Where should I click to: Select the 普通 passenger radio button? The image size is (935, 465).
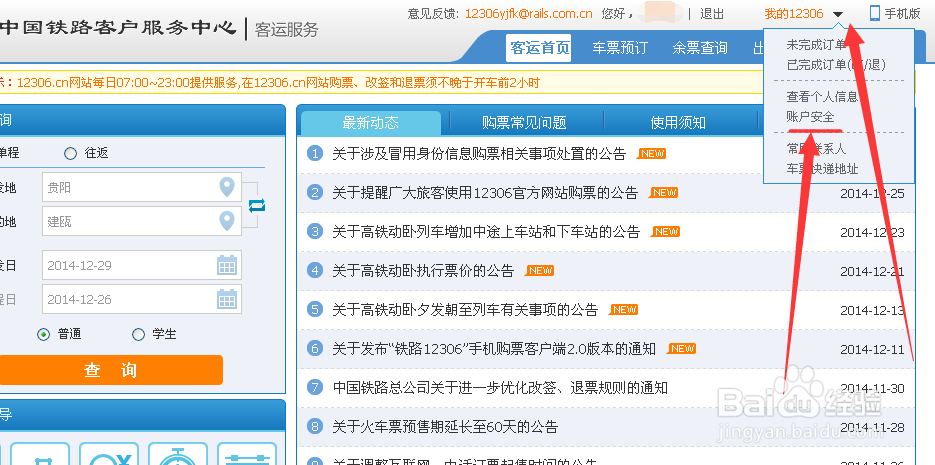tap(43, 334)
